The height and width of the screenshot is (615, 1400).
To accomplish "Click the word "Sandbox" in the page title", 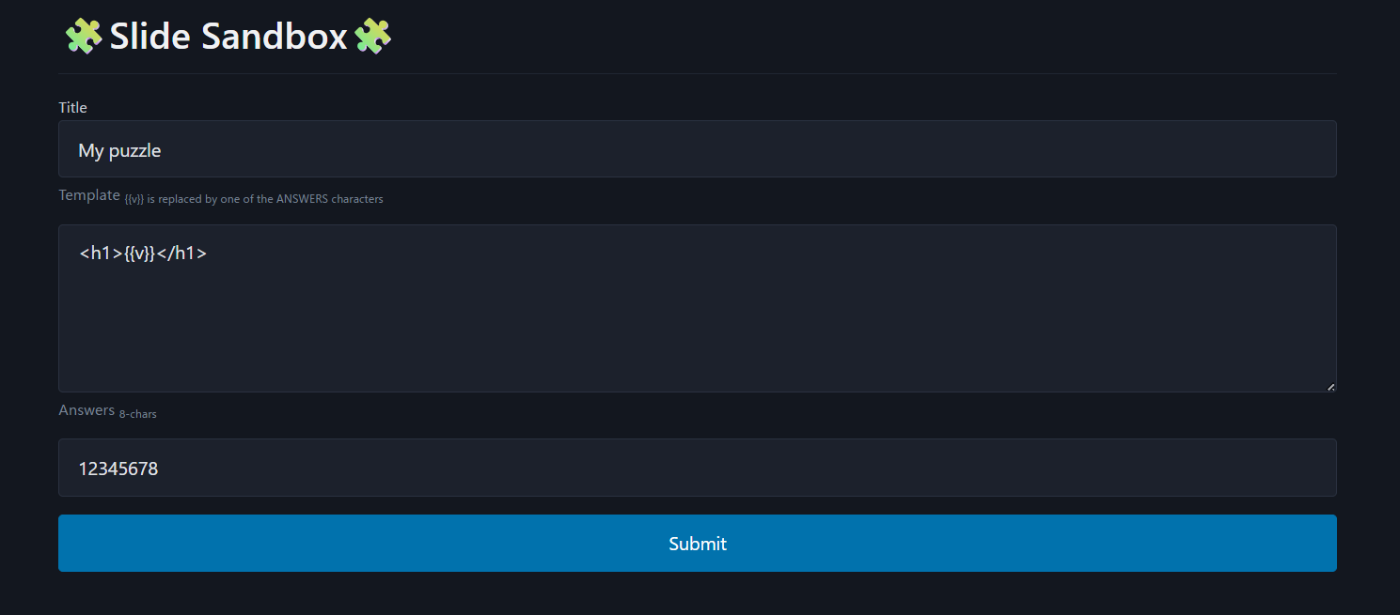I will click(x=274, y=37).
